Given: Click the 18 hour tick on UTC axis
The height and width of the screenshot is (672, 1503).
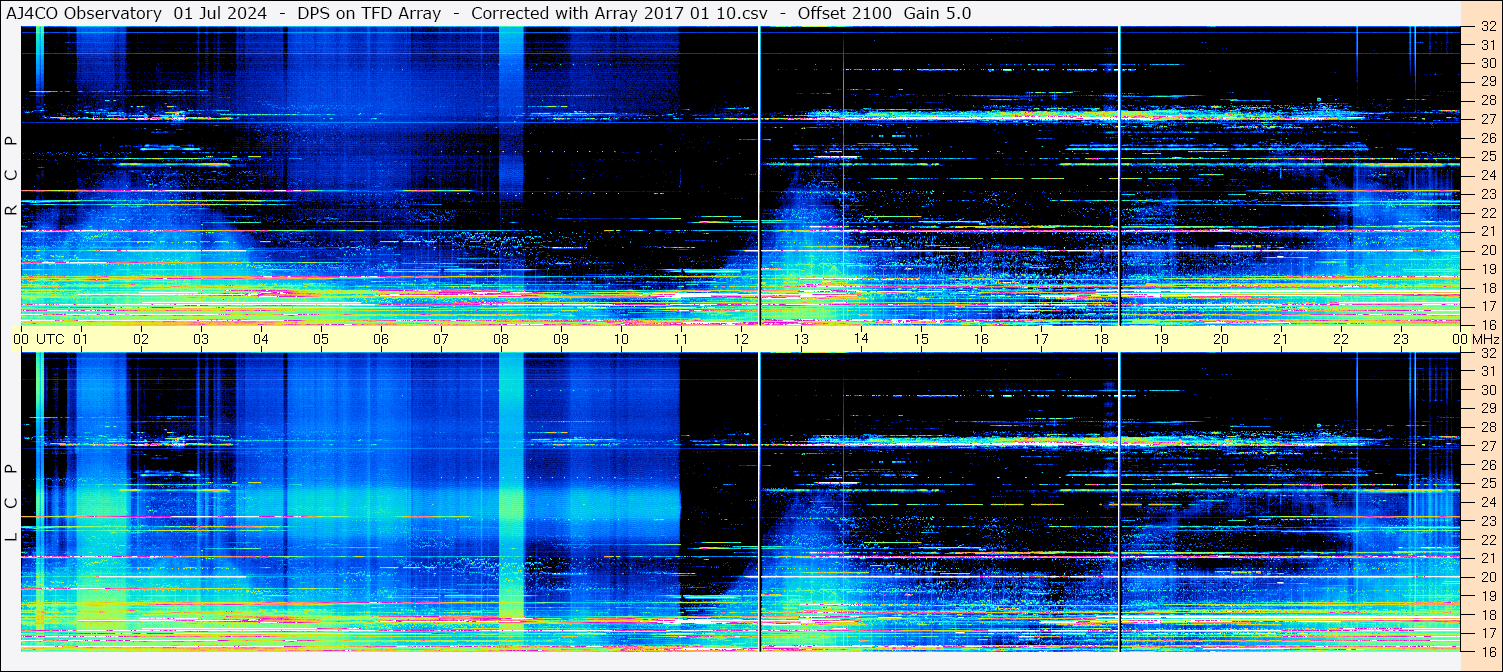Looking at the screenshot, I should pyautogui.click(x=1101, y=339).
